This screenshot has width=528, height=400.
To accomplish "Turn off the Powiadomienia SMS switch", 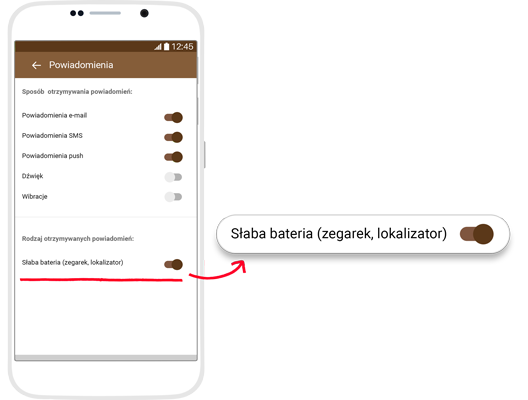I will [x=173, y=137].
